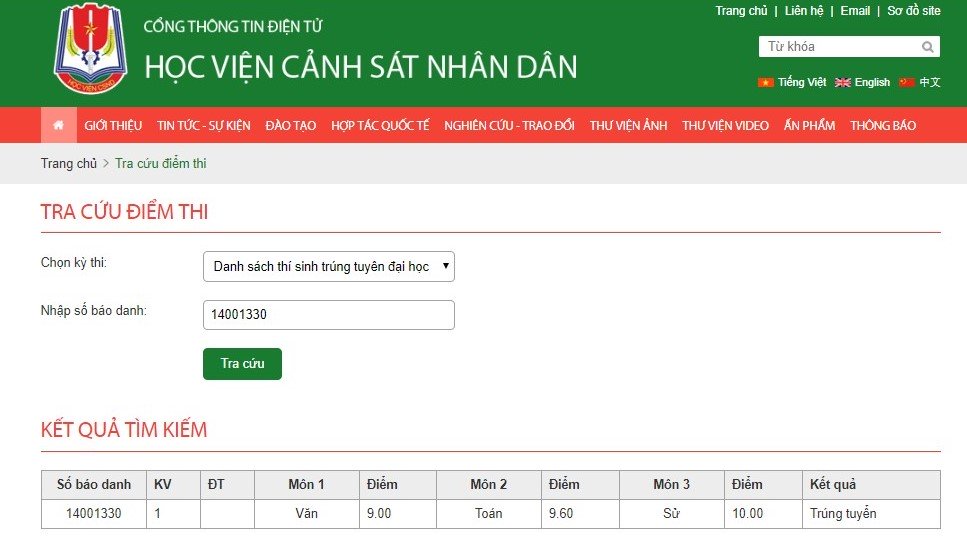Select Nghiên cứu - Trao đổi menu
Screen dimensions: 967x544
pos(509,125)
